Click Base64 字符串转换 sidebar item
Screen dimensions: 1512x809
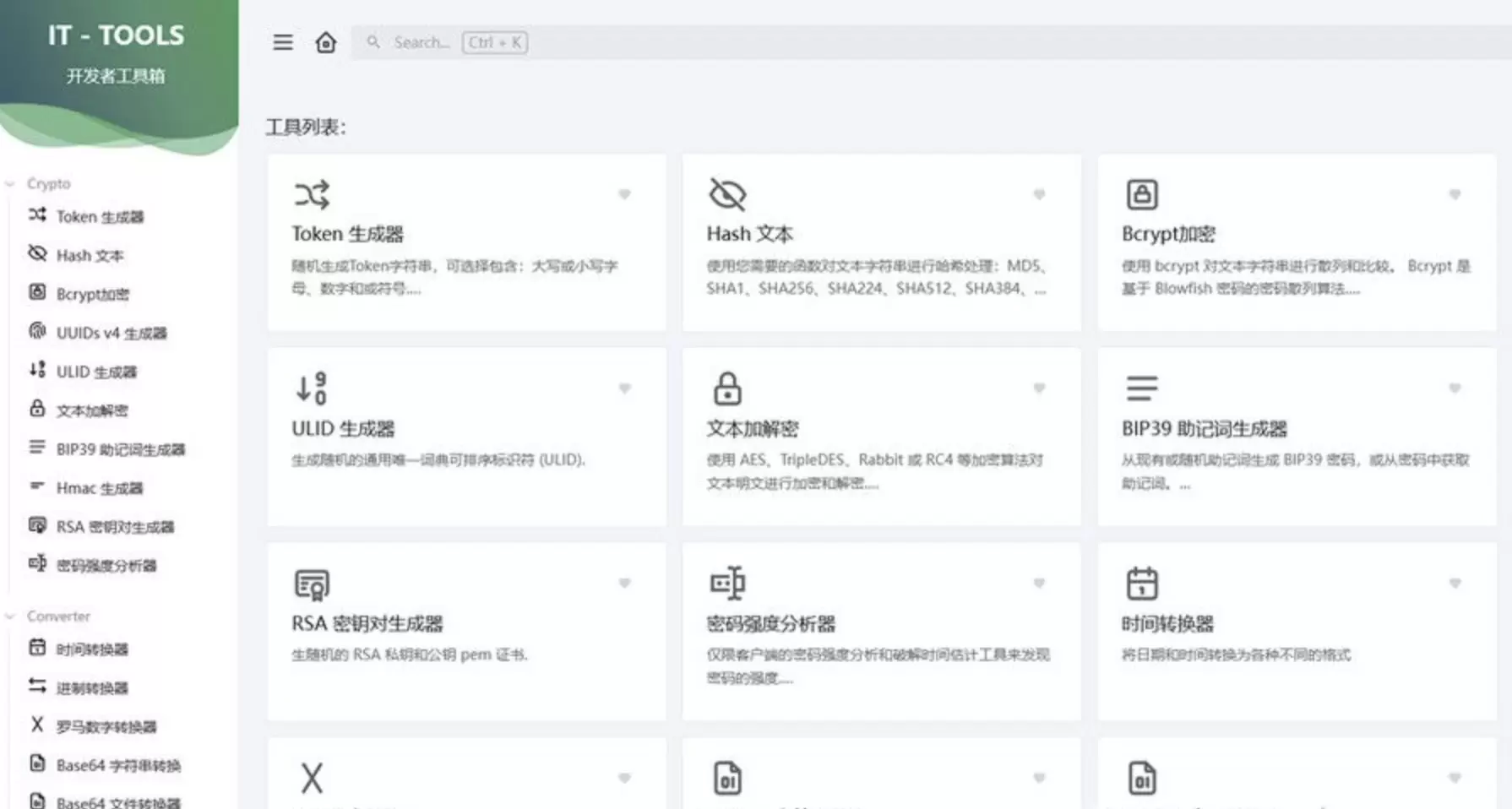(x=118, y=765)
